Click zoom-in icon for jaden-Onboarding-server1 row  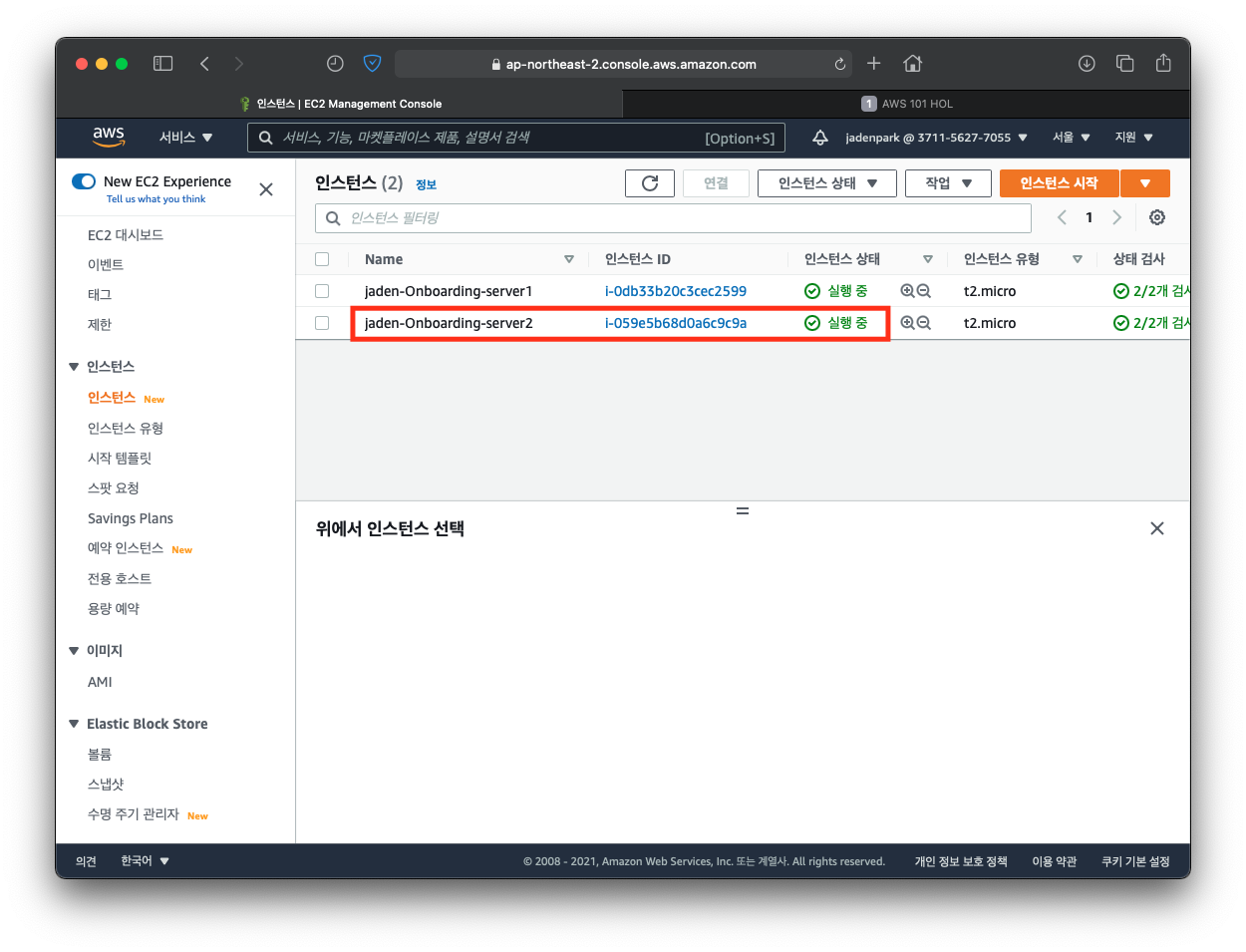(x=907, y=291)
